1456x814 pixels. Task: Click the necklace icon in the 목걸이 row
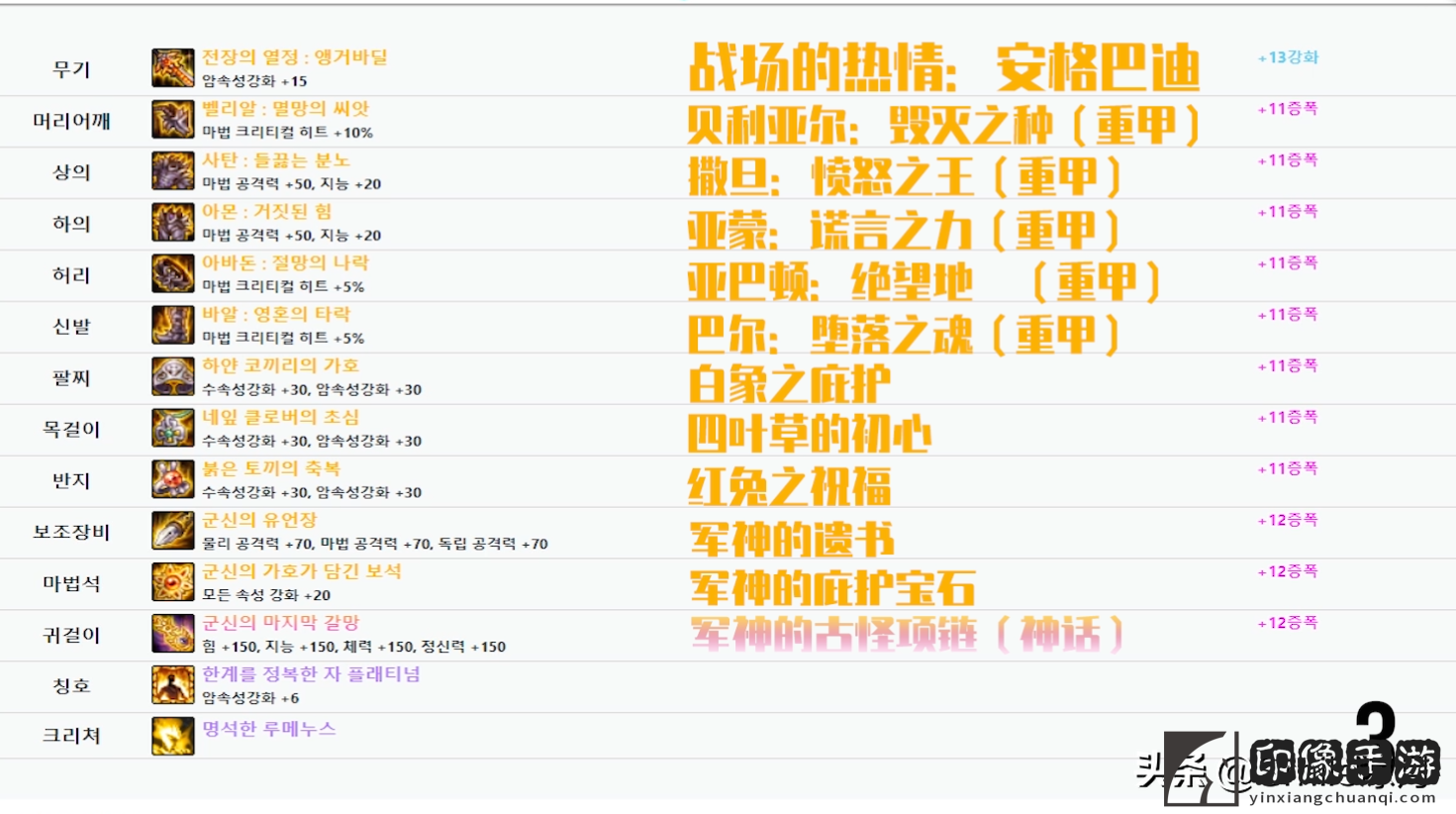pos(172,429)
